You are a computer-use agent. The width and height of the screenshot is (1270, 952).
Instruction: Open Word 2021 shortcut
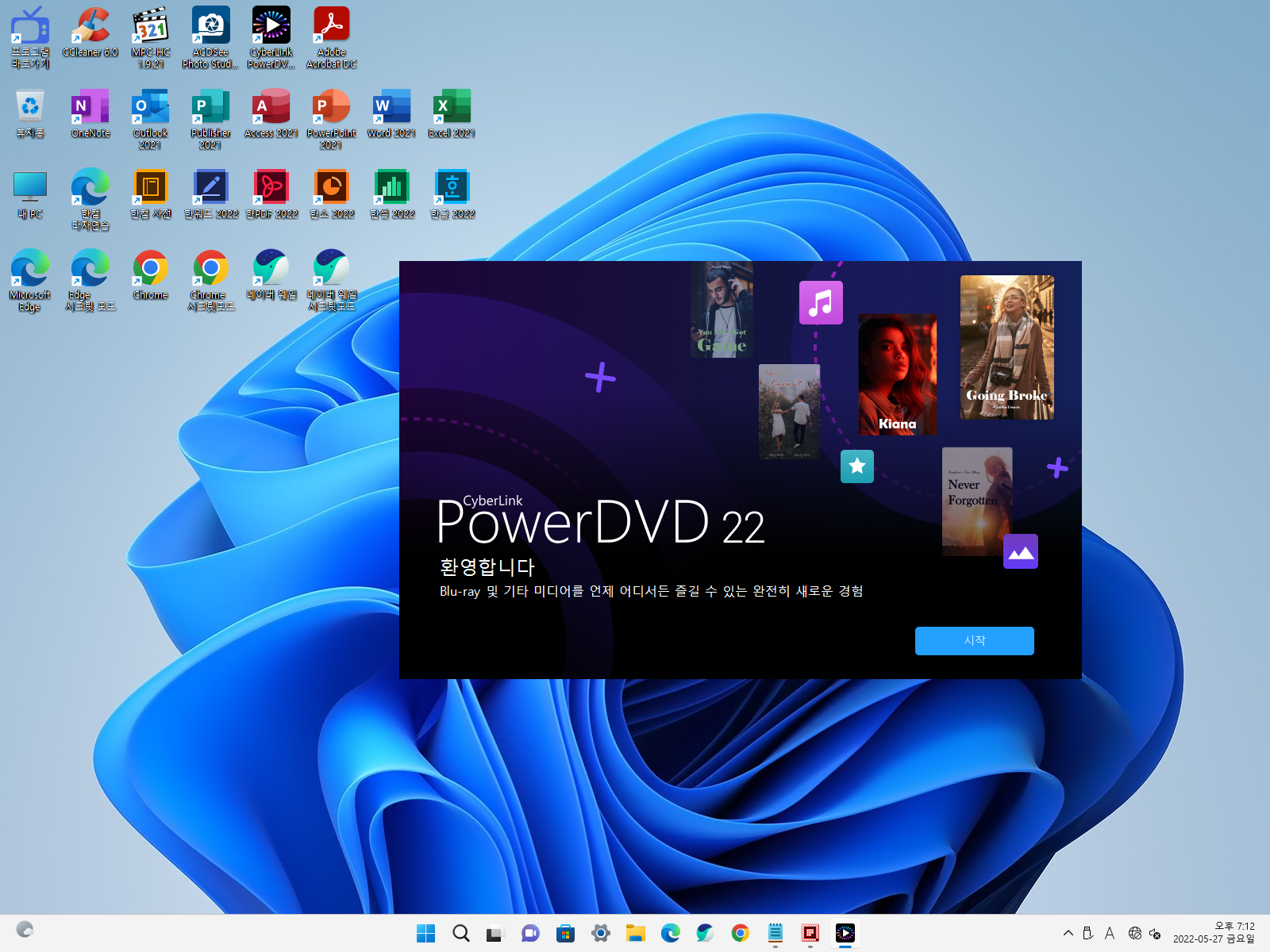point(391,113)
